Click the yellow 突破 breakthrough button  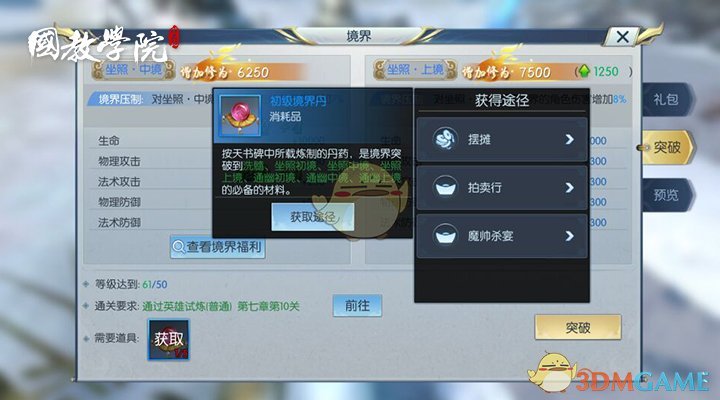pos(578,327)
